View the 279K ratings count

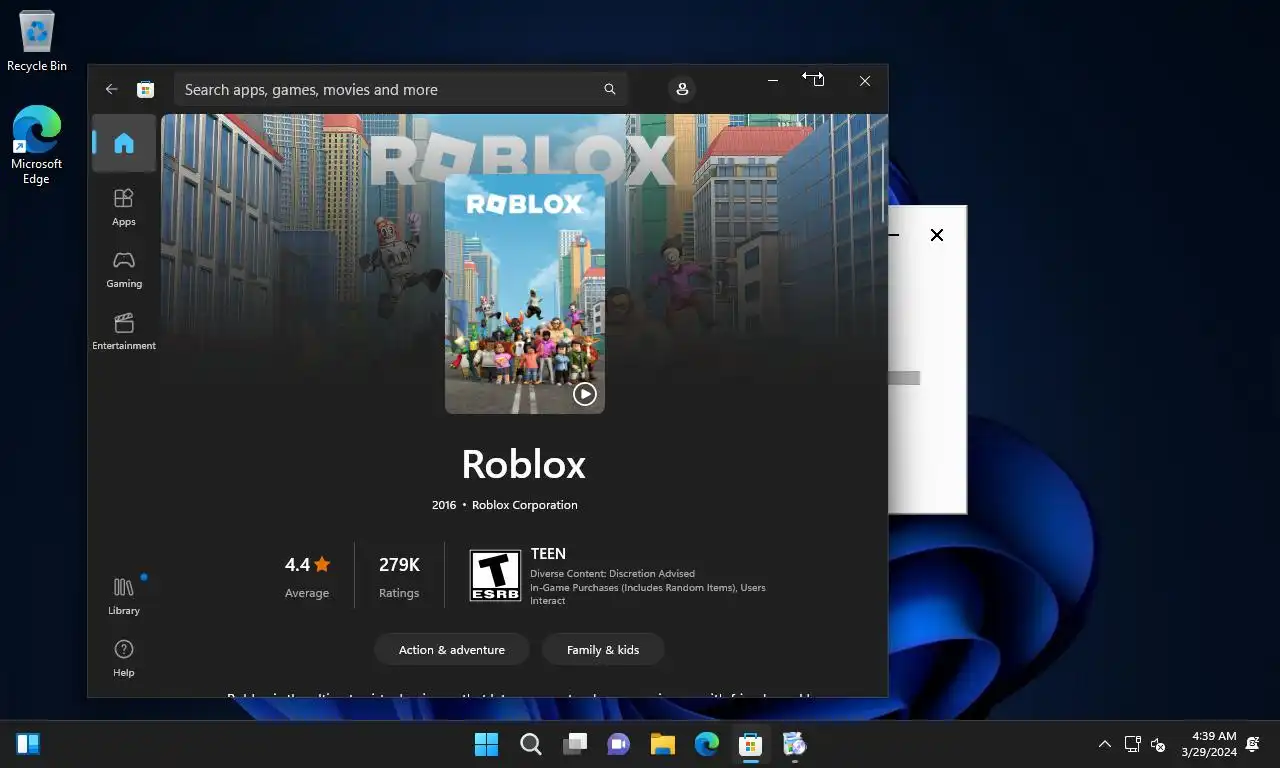399,577
